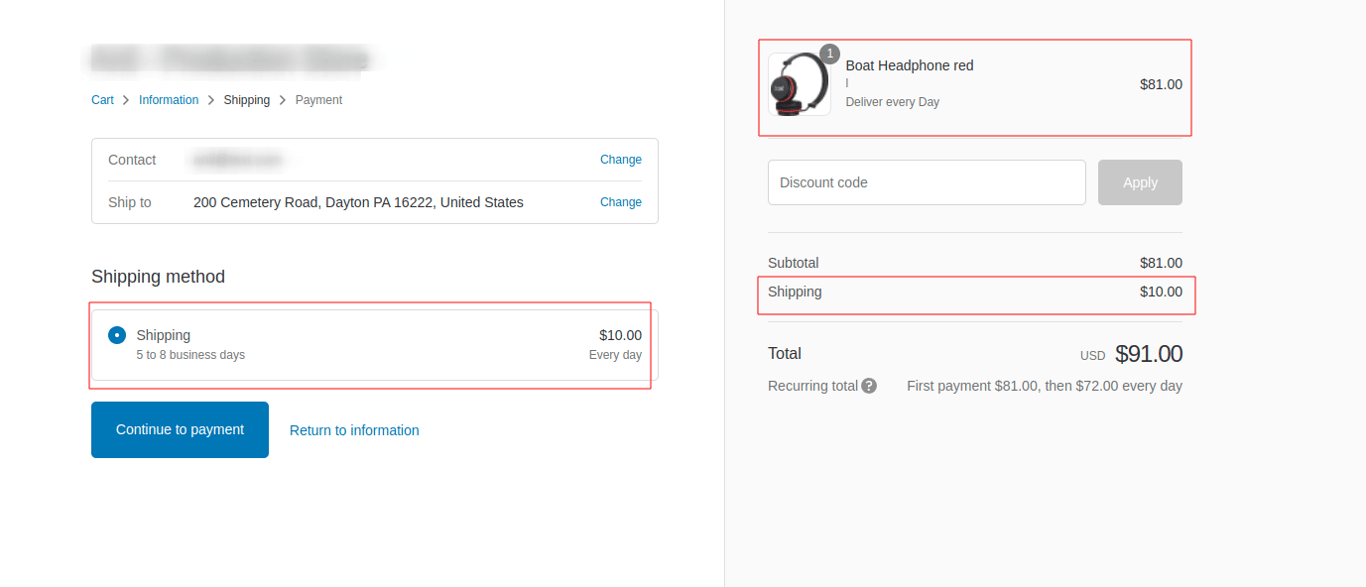
Task: Apply the discount code
Action: [x=1139, y=183]
